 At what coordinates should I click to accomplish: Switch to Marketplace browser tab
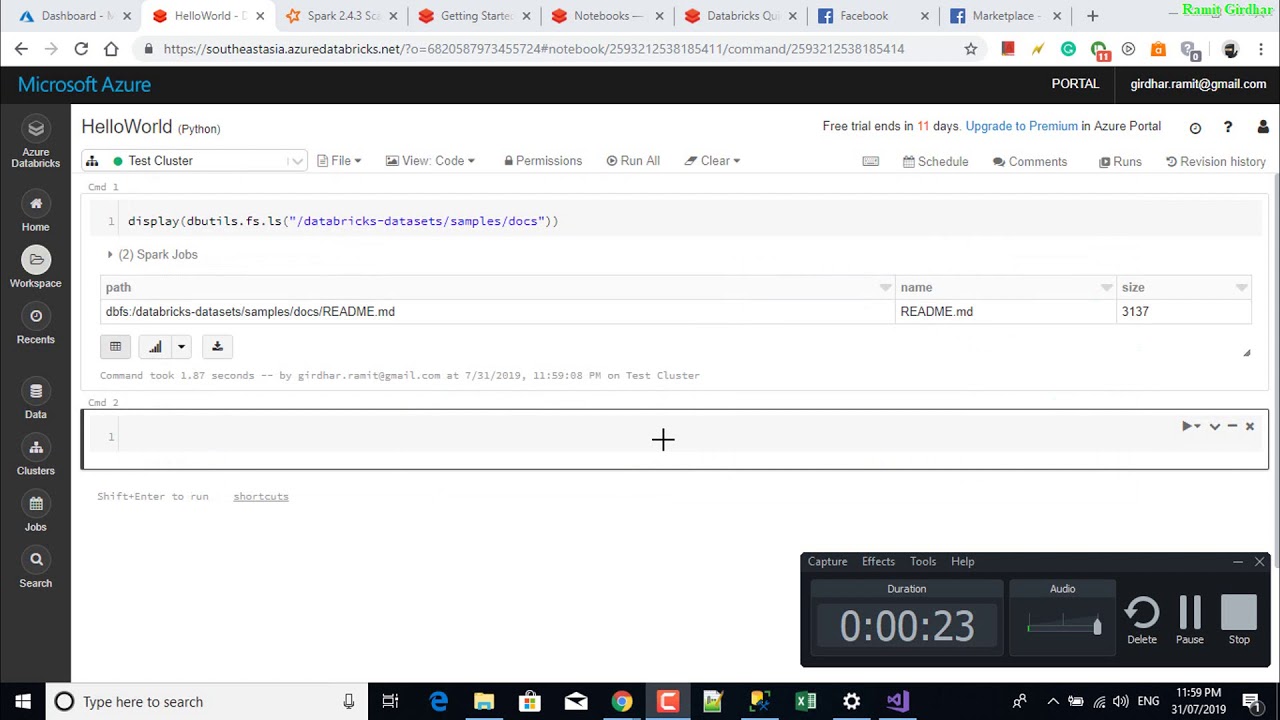coord(1007,16)
